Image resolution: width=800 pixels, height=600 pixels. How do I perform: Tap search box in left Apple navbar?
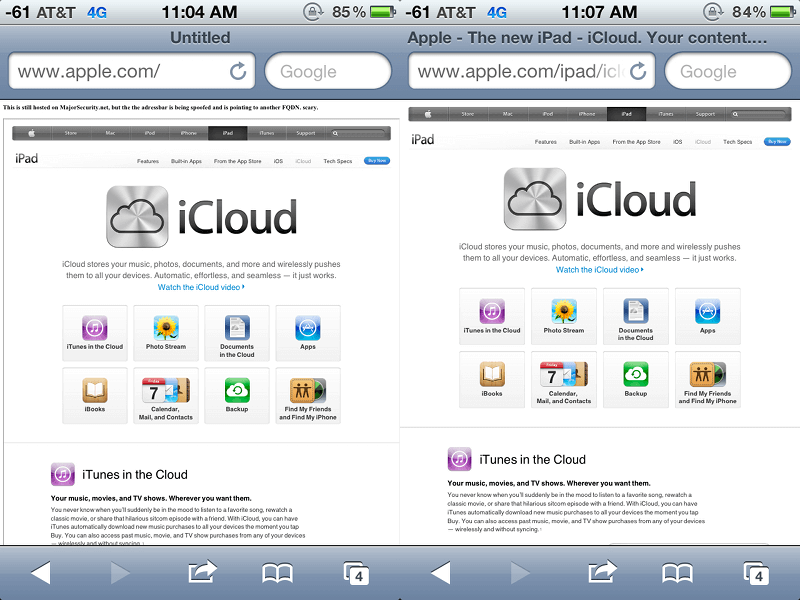[x=359, y=133]
